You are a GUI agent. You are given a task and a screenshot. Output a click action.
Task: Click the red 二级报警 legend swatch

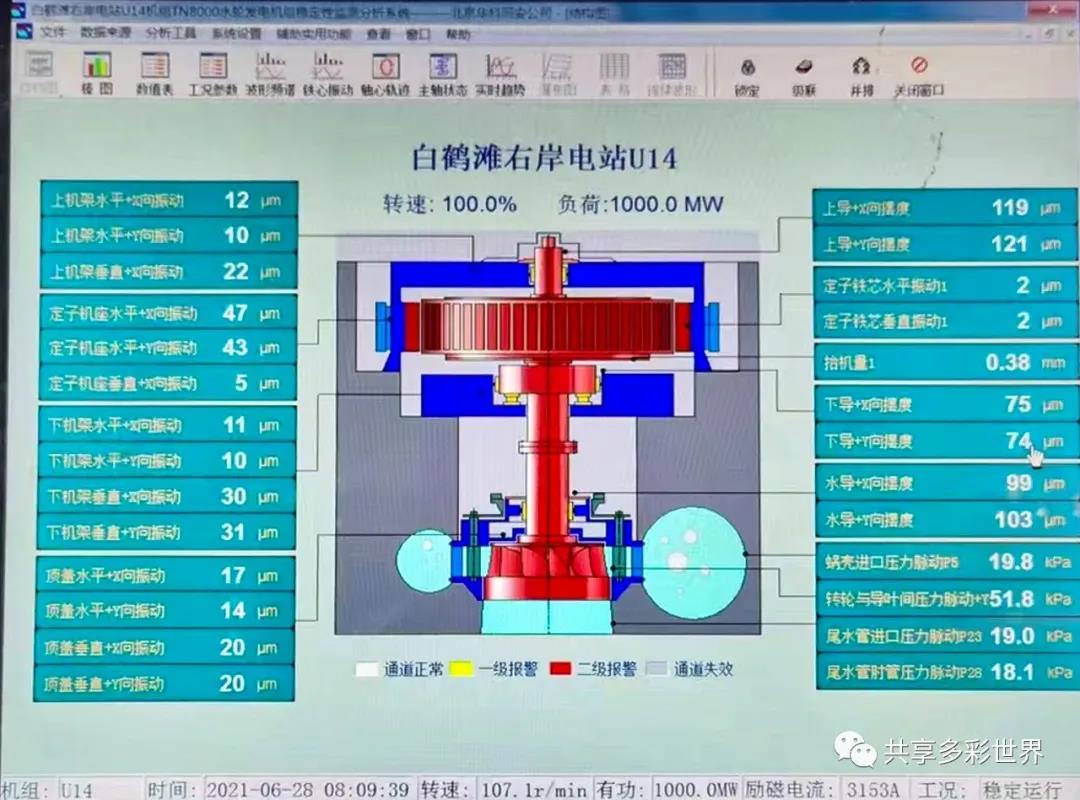[560, 668]
